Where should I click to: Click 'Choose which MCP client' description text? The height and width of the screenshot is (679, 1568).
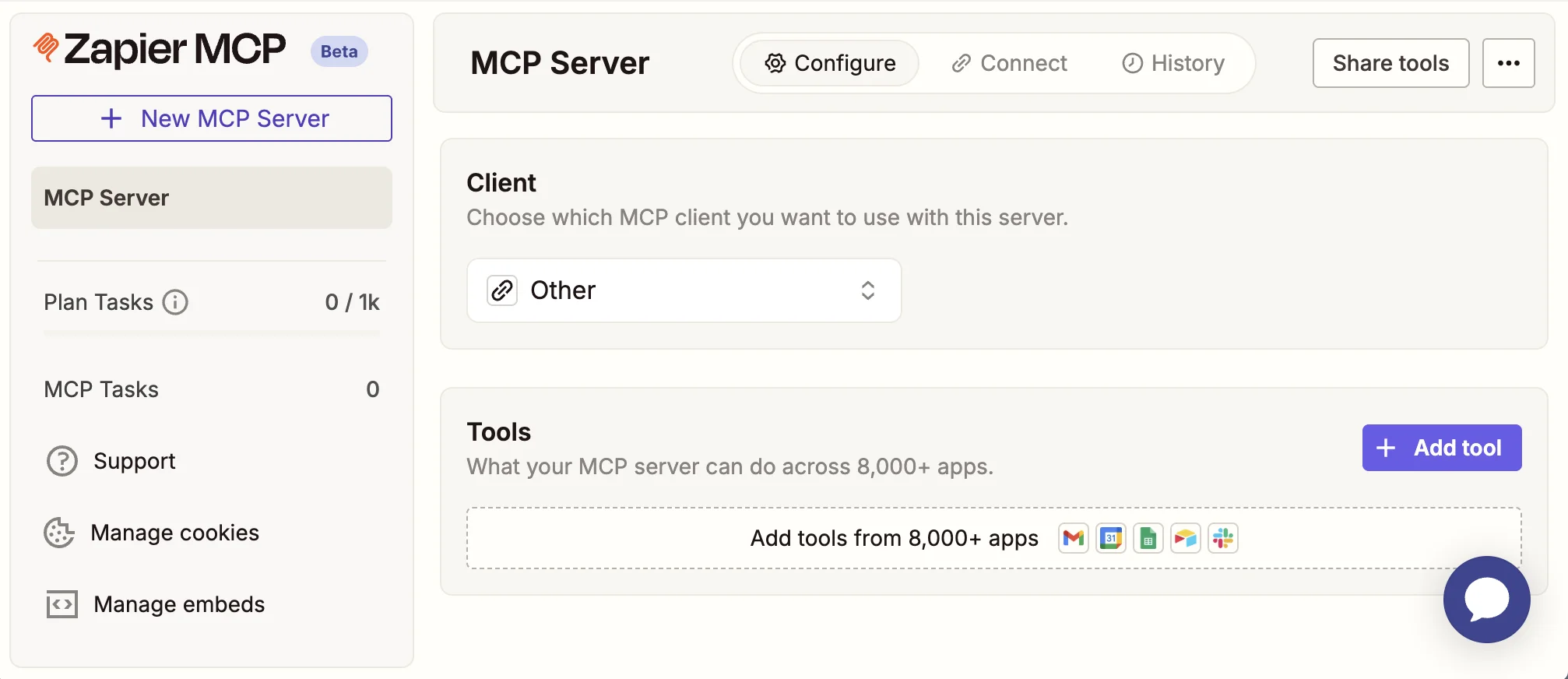(768, 217)
